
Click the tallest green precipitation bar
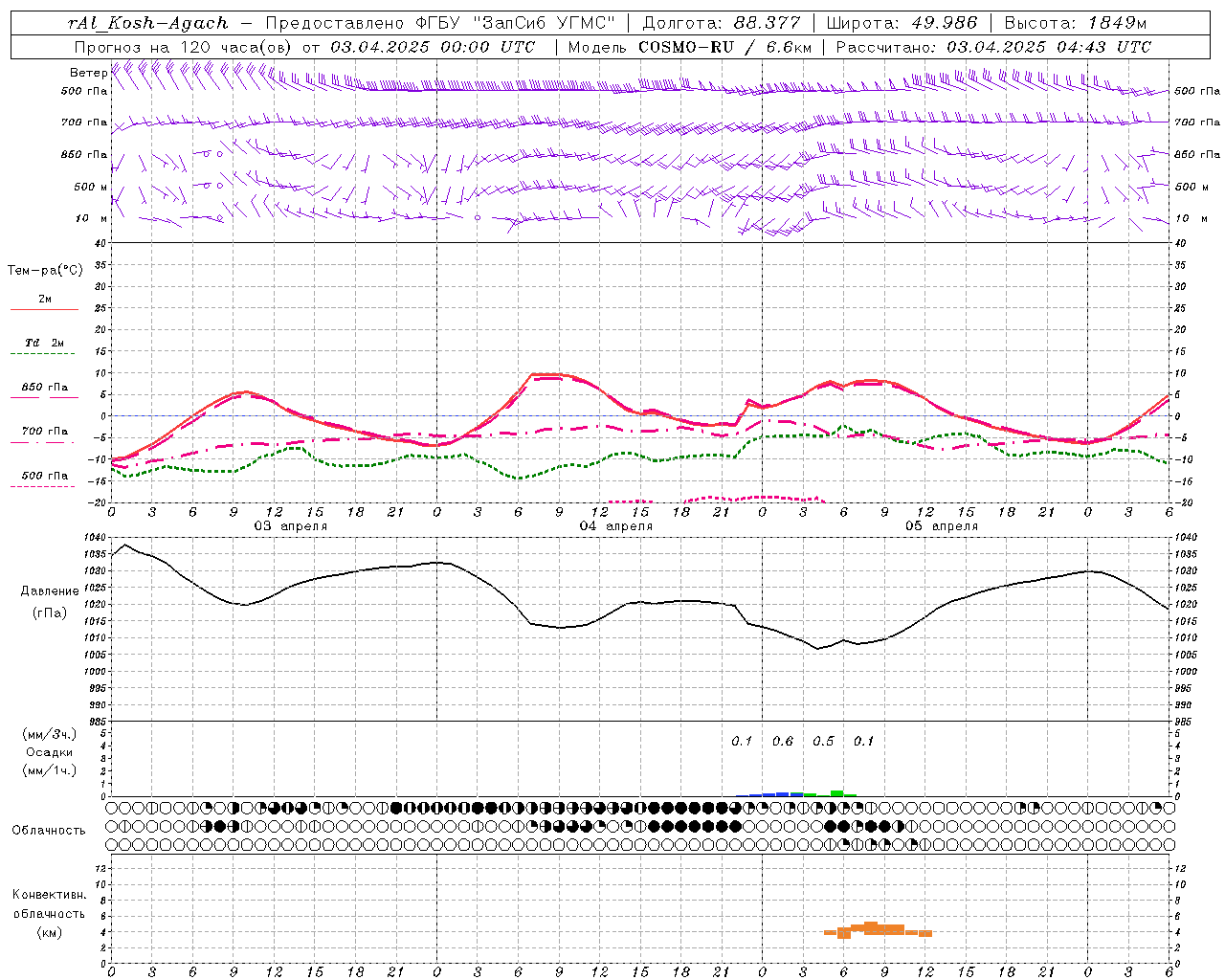(x=836, y=792)
